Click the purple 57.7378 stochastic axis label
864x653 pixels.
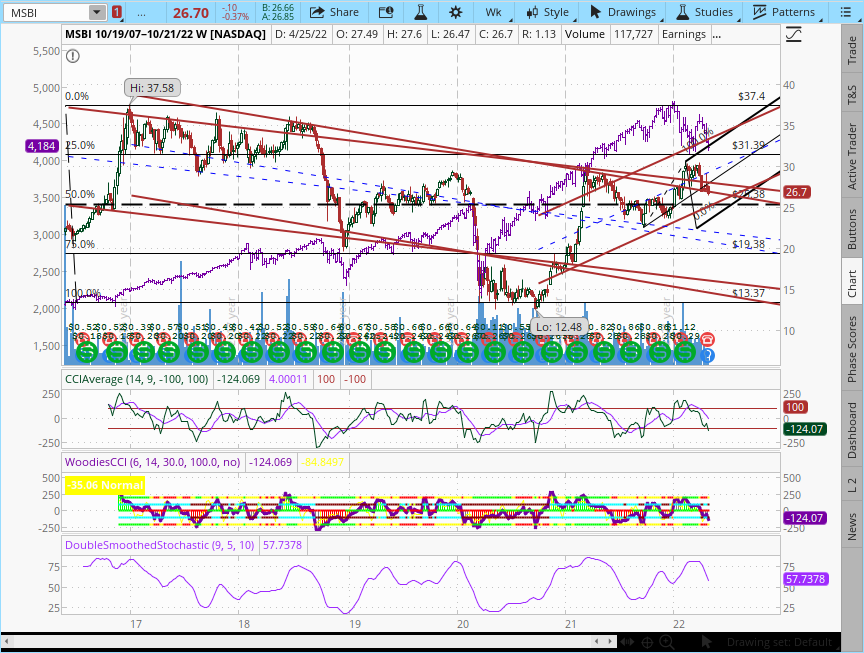point(806,579)
